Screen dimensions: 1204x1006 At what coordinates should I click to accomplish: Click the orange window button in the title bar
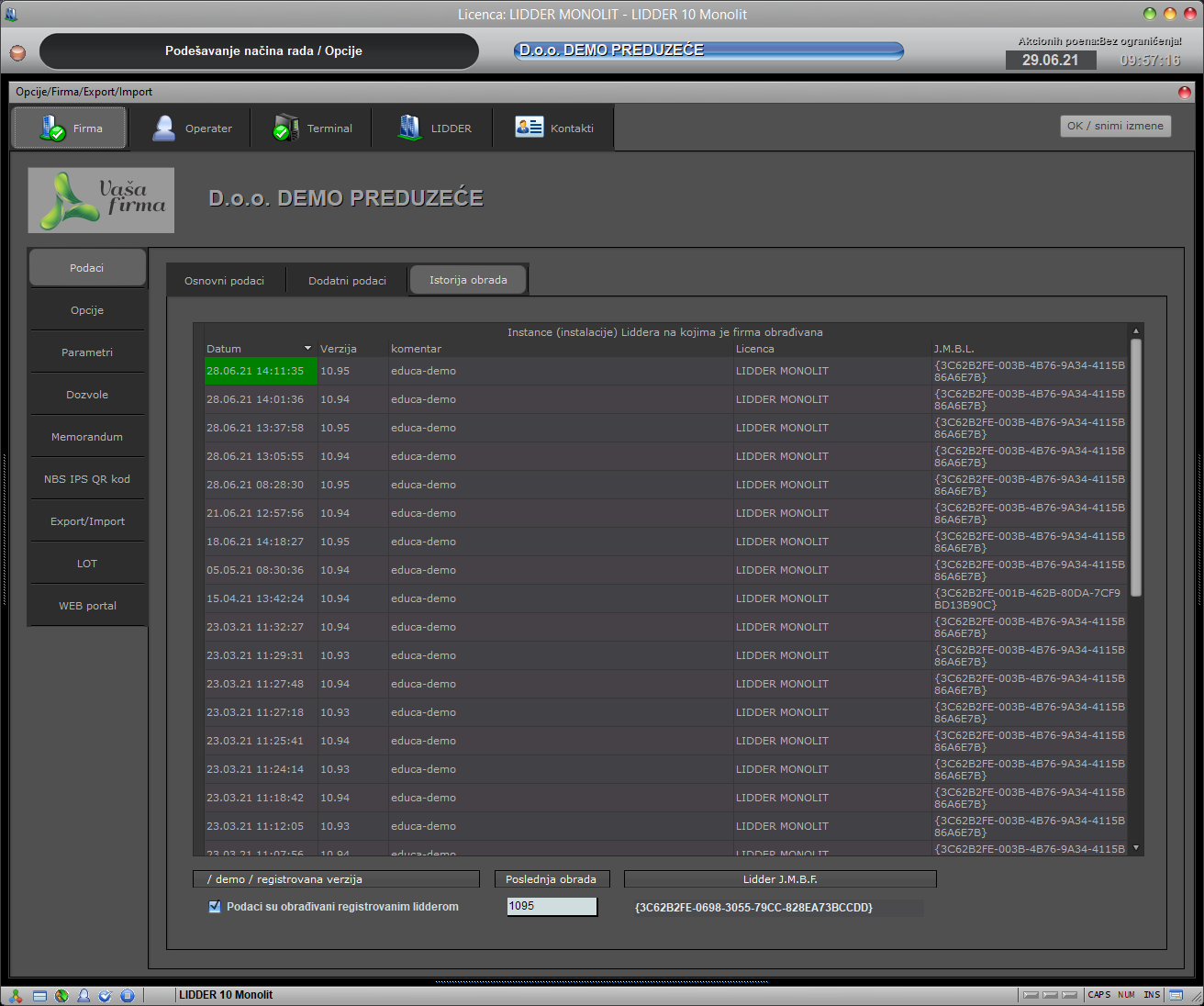[1170, 14]
